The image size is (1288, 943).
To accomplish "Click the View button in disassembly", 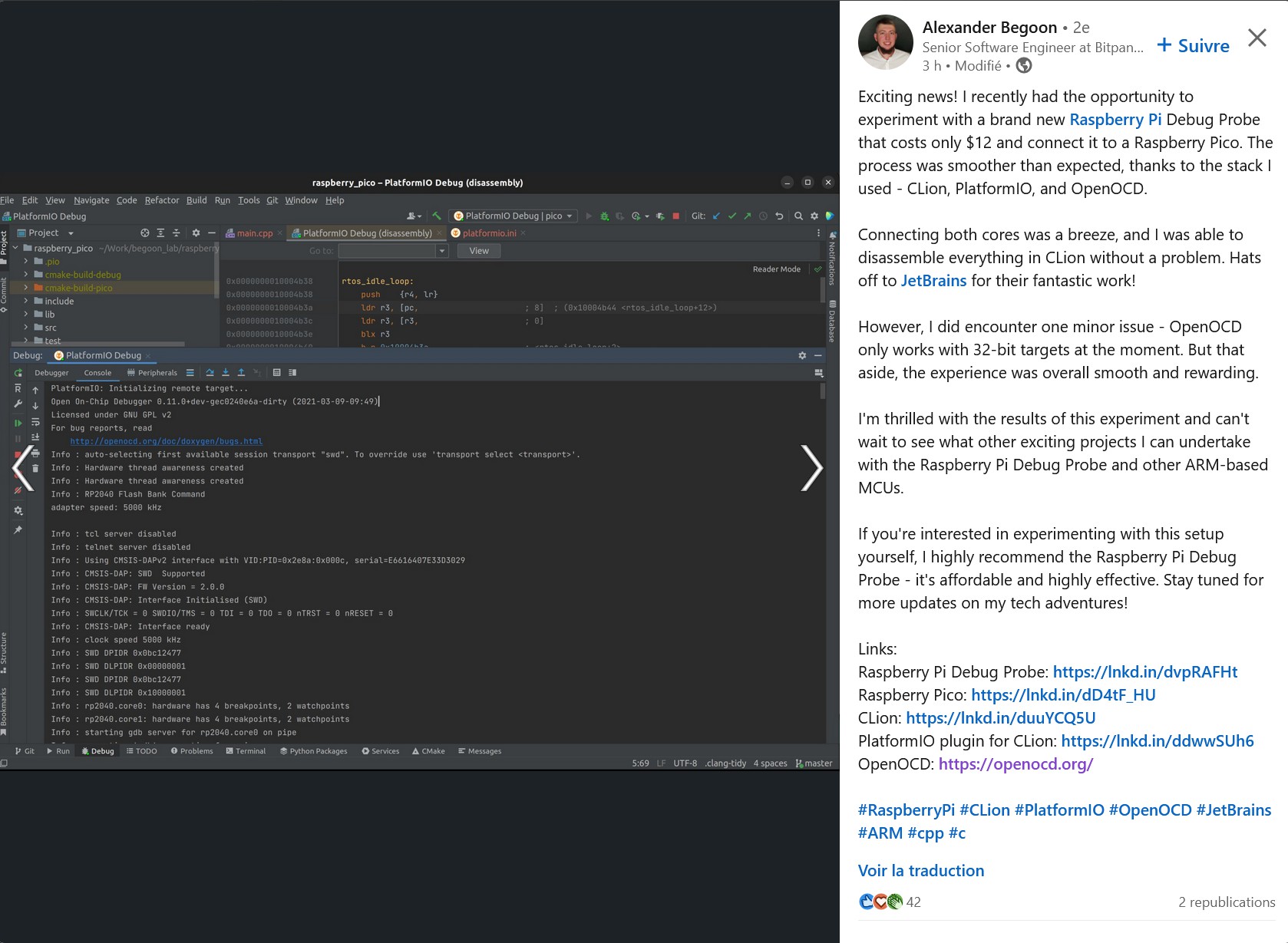I will point(479,251).
